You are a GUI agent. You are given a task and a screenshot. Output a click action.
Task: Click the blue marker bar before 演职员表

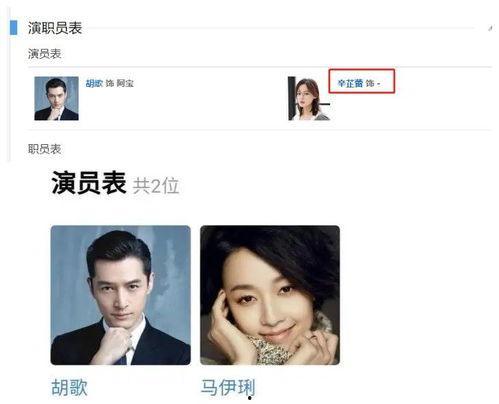(x=14, y=27)
